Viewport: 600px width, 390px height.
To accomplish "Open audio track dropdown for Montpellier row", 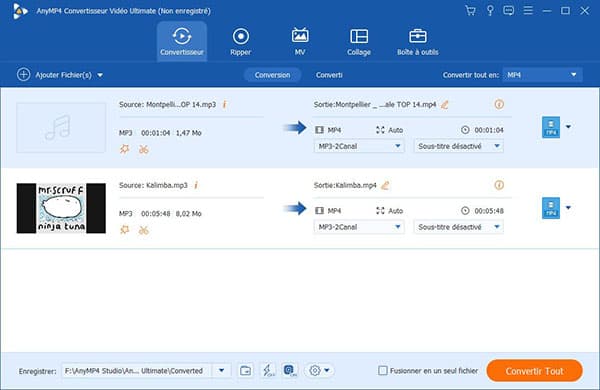I will (x=359, y=146).
